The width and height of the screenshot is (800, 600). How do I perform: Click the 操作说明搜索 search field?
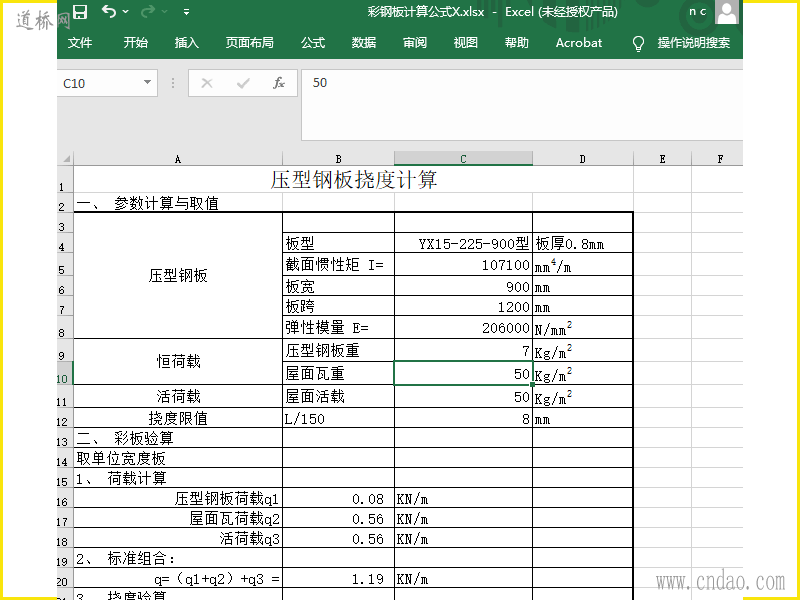(694, 43)
